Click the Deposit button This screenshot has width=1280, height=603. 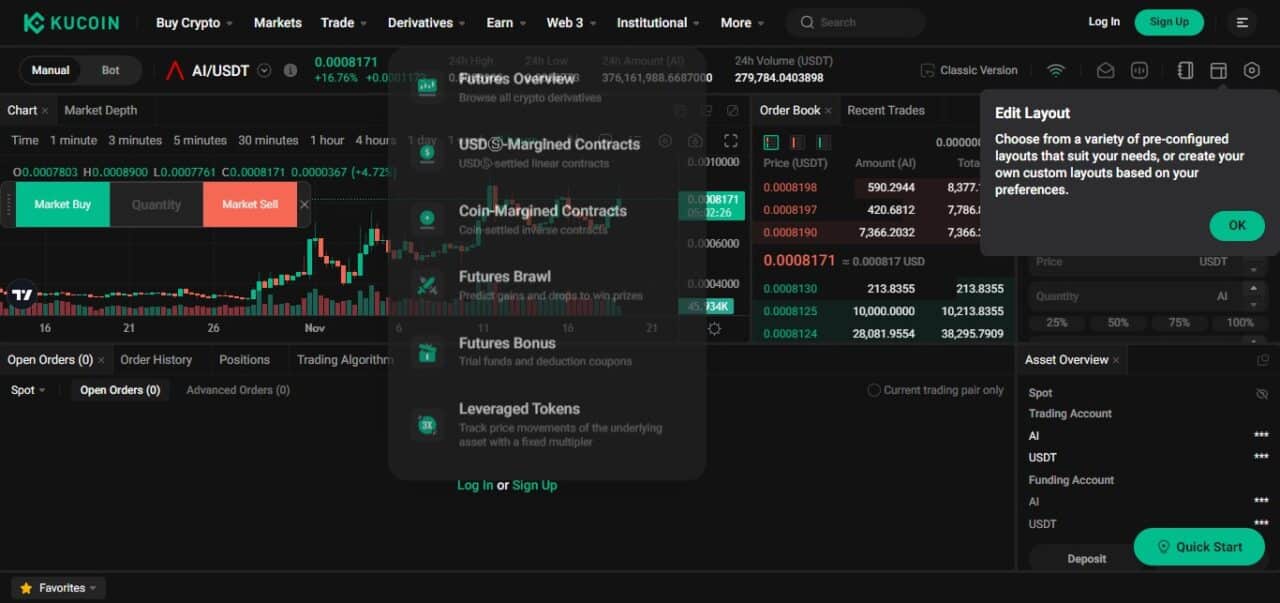click(x=1086, y=559)
